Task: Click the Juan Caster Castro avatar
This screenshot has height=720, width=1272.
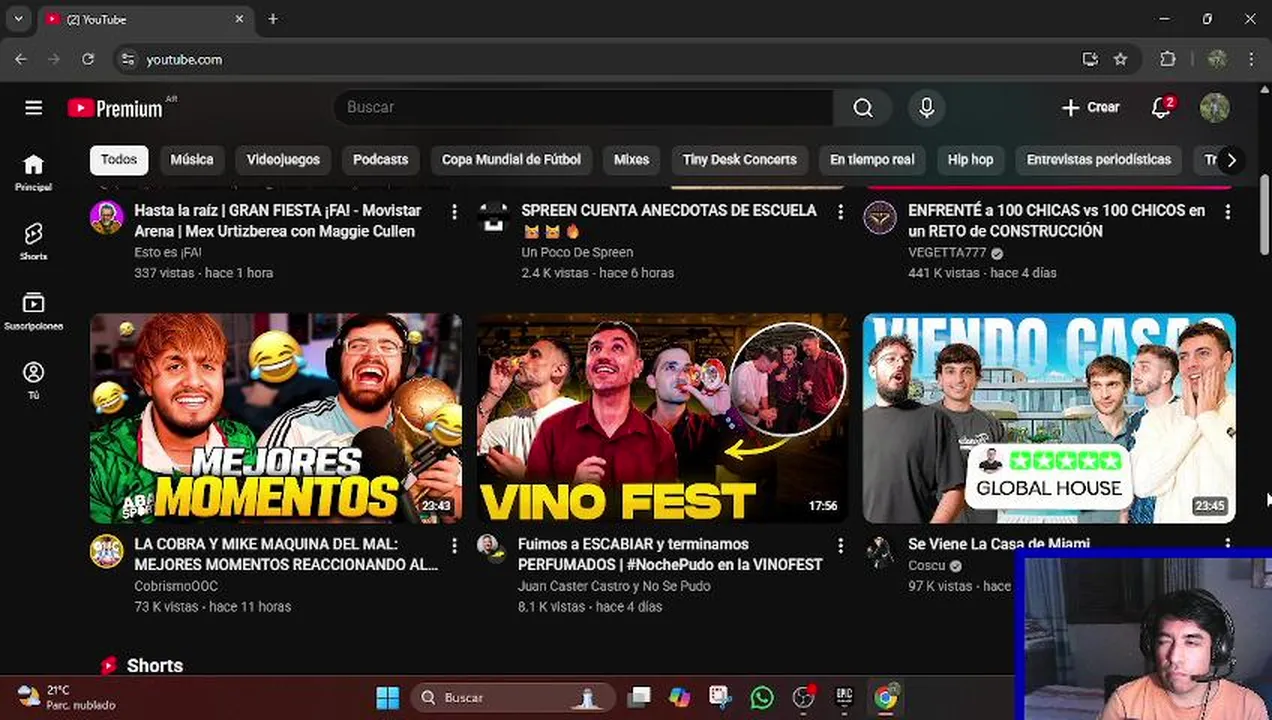Action: click(489, 549)
